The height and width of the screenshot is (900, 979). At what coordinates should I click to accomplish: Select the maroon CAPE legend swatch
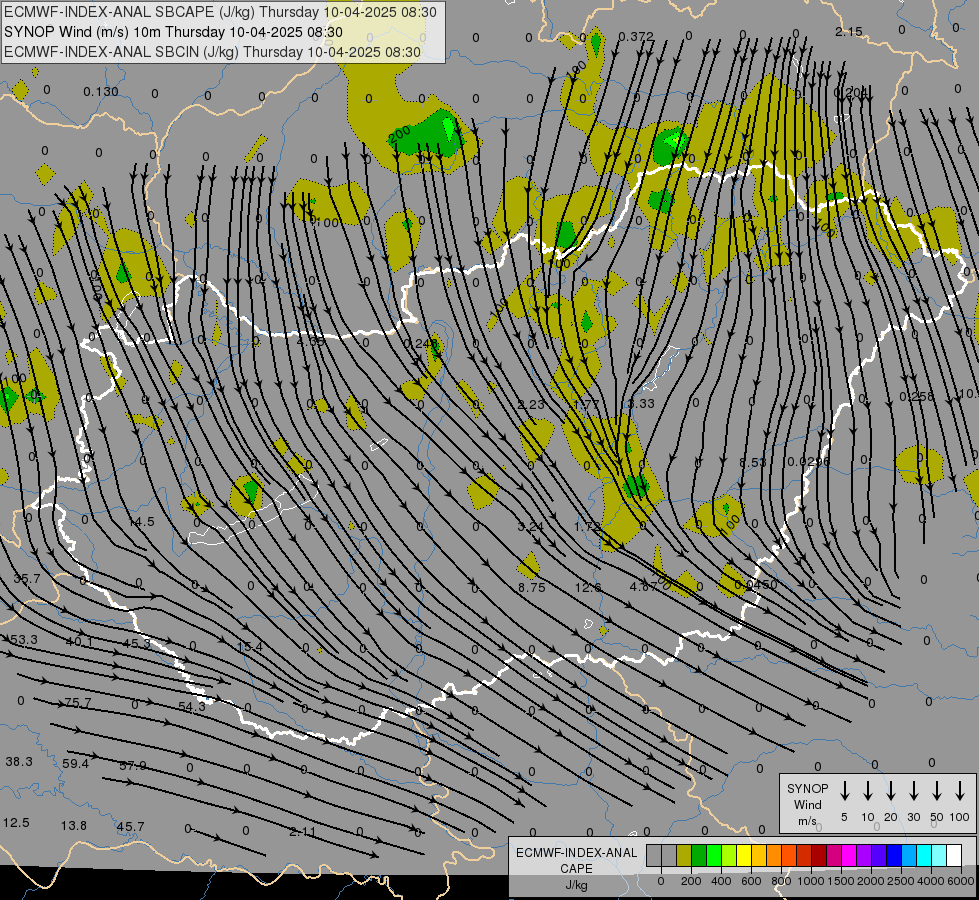[819, 855]
